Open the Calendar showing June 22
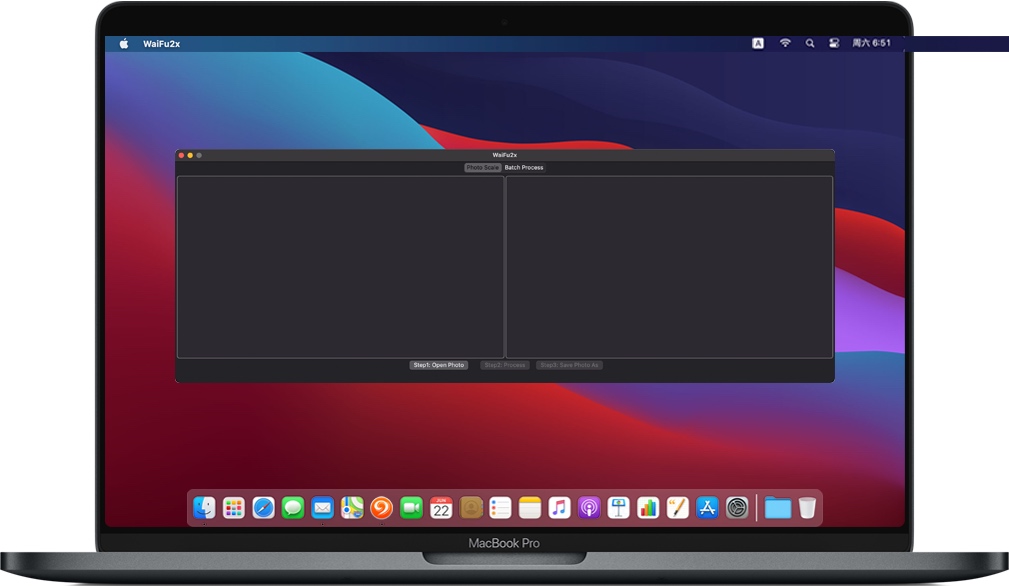This screenshot has height=586, width=1009. click(440, 507)
